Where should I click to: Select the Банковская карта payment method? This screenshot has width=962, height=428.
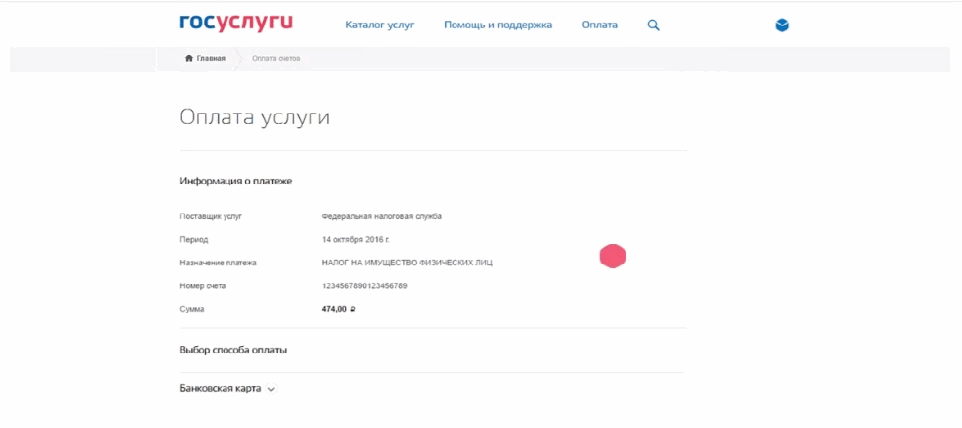pyautogui.click(x=220, y=388)
